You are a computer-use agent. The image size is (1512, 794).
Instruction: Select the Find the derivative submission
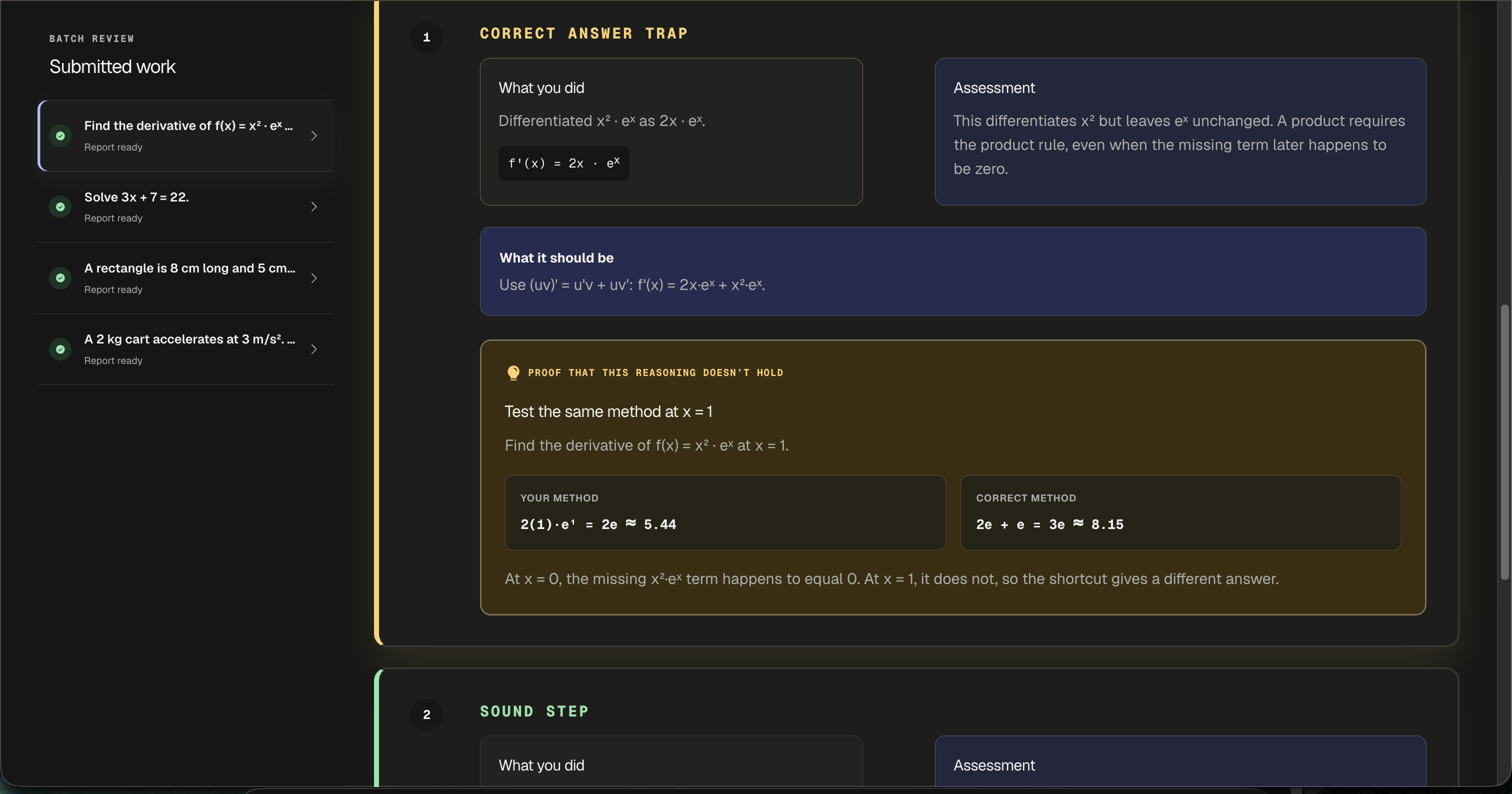pos(186,135)
